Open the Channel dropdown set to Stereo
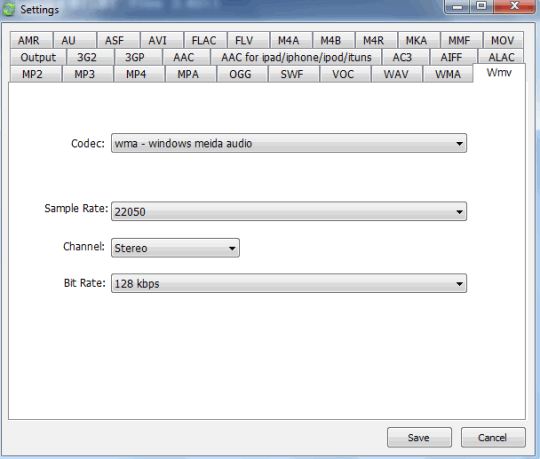540x459 pixels. click(175, 248)
